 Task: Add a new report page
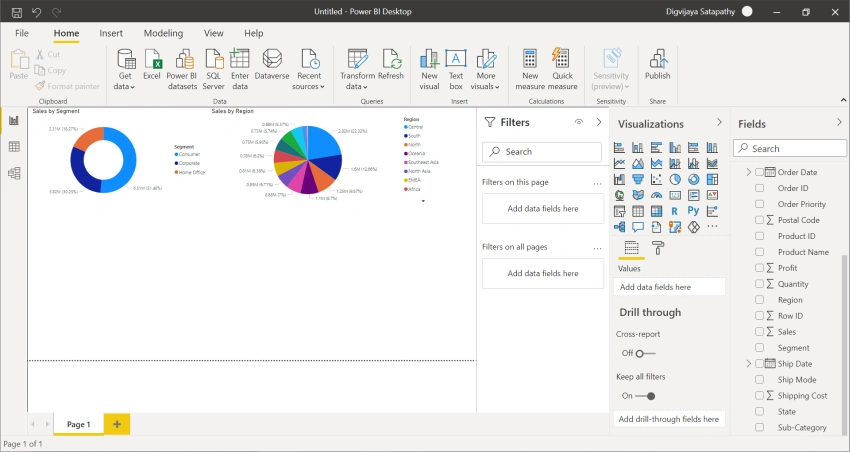(117, 424)
